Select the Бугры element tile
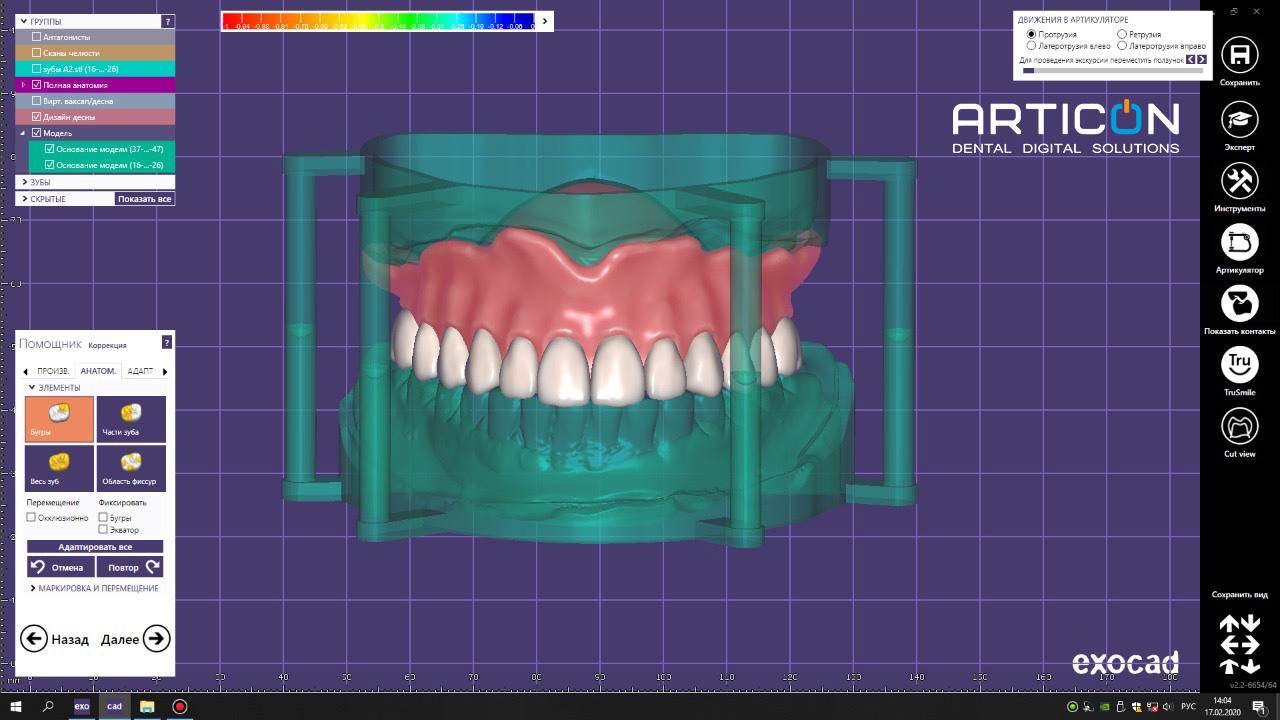Image resolution: width=1280 pixels, height=720 pixels. coord(60,419)
